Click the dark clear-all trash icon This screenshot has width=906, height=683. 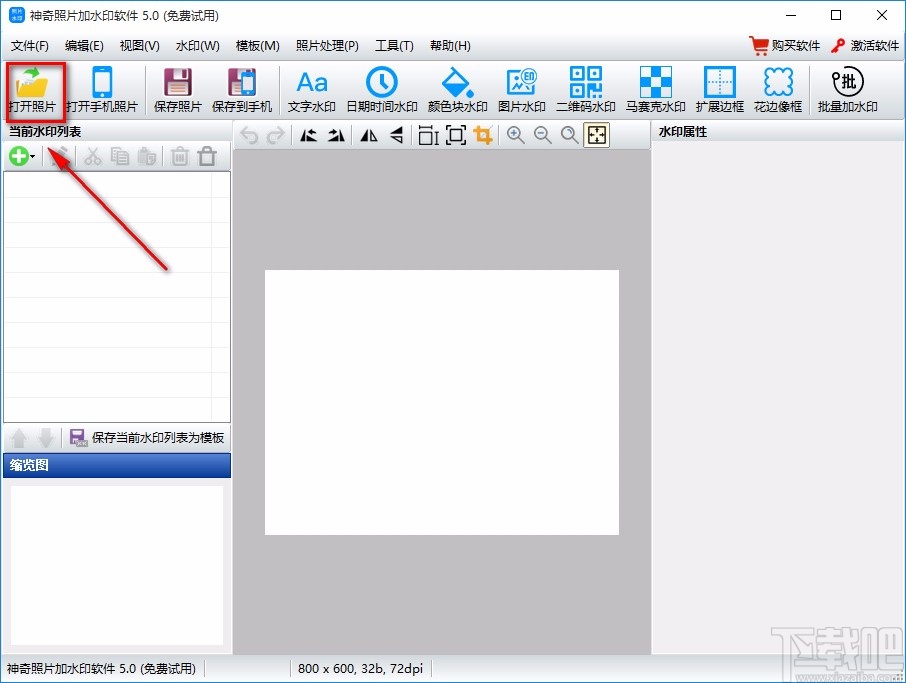[207, 156]
